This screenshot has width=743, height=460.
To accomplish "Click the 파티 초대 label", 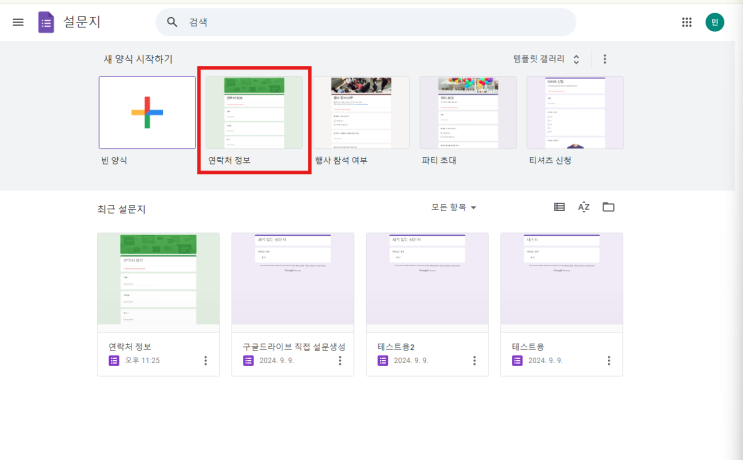I will pyautogui.click(x=439, y=160).
